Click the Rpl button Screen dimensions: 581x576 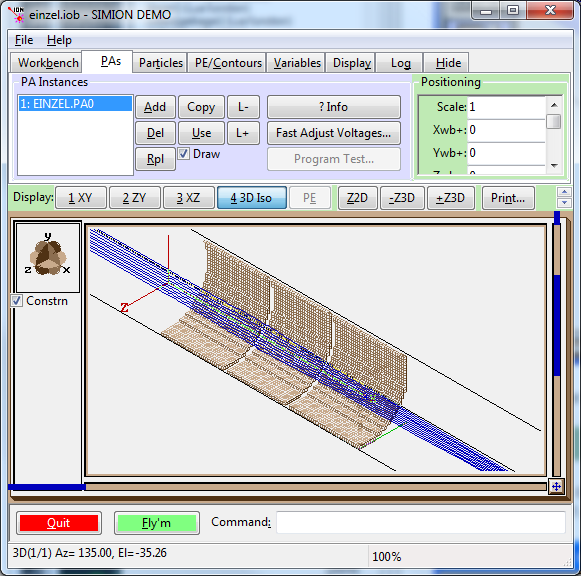(x=155, y=159)
